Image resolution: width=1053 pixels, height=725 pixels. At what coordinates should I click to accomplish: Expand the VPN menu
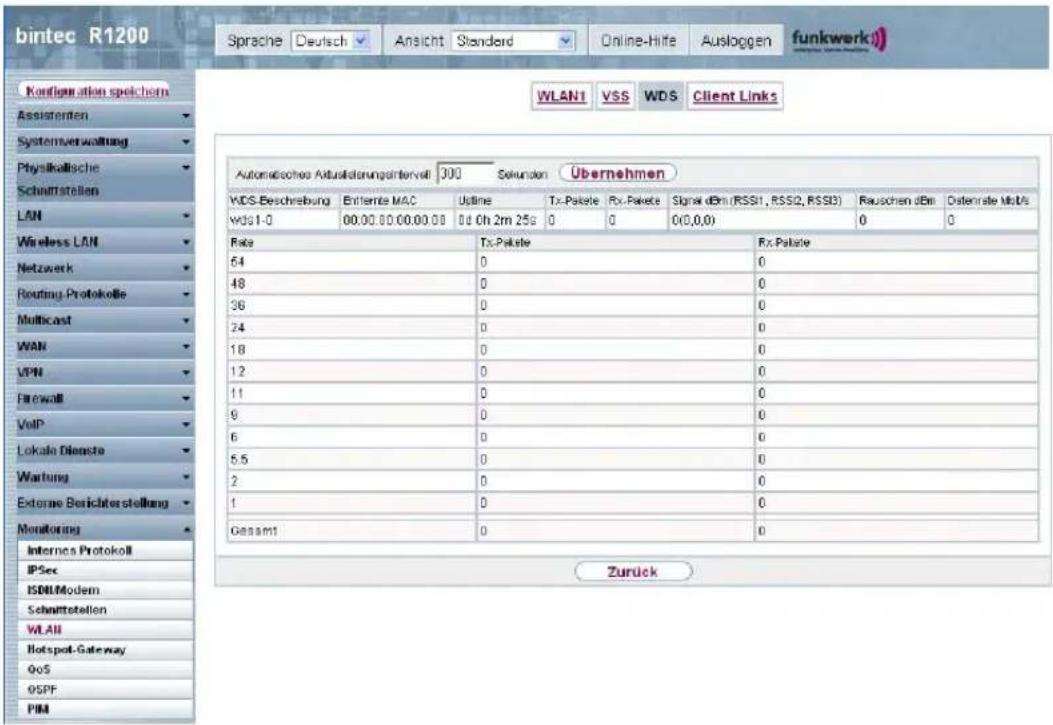[x=105, y=373]
